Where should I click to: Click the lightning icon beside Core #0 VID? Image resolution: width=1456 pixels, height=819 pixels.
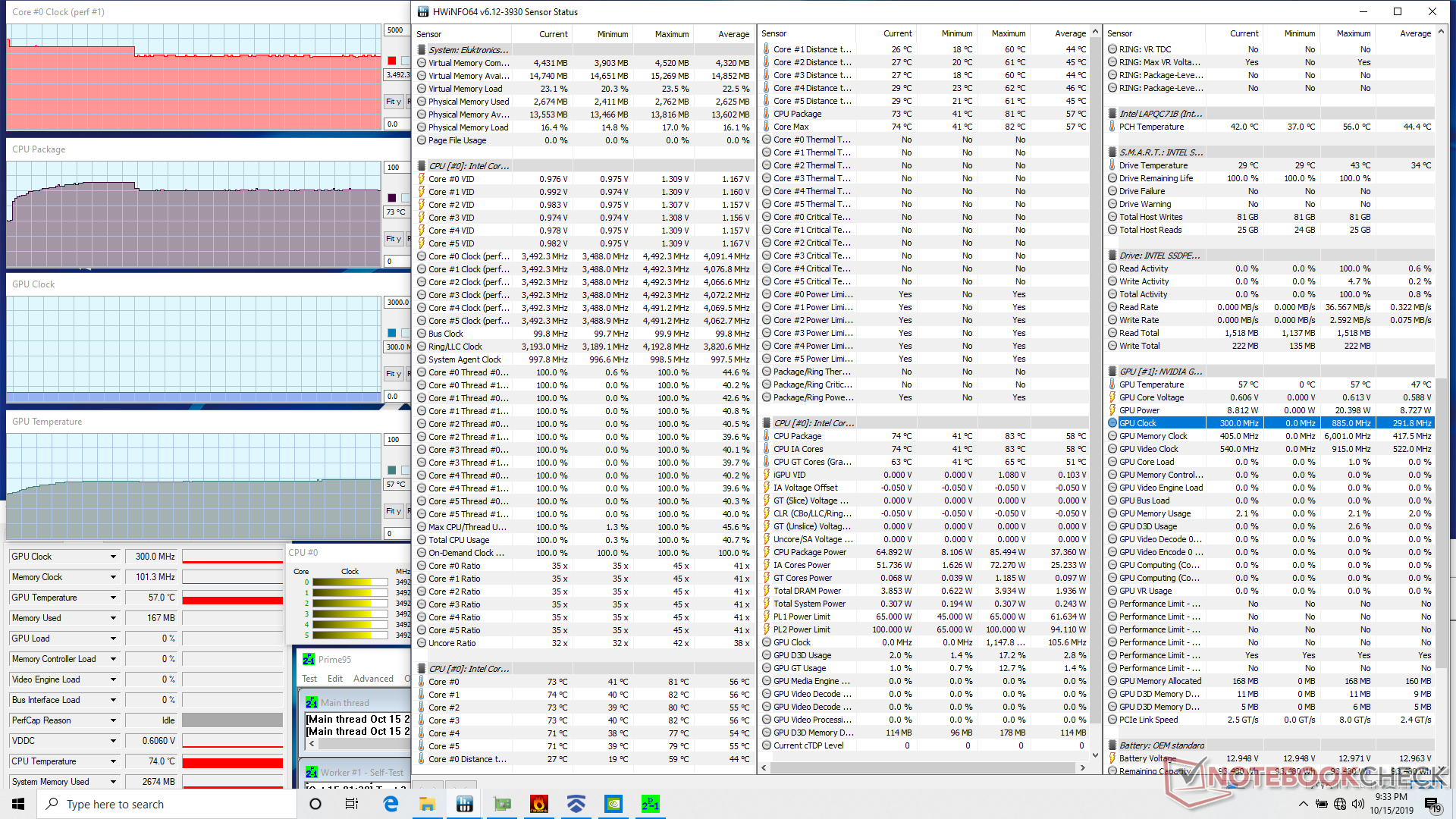pyautogui.click(x=422, y=179)
